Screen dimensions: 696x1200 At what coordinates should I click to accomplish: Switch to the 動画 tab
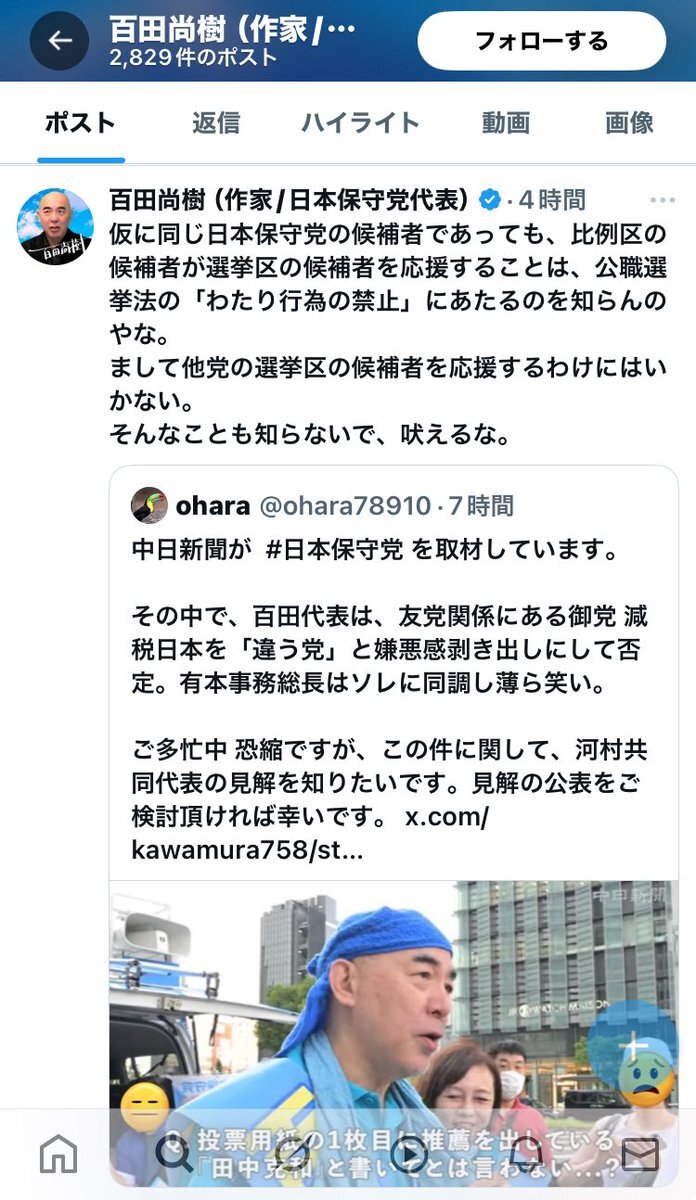tap(506, 123)
